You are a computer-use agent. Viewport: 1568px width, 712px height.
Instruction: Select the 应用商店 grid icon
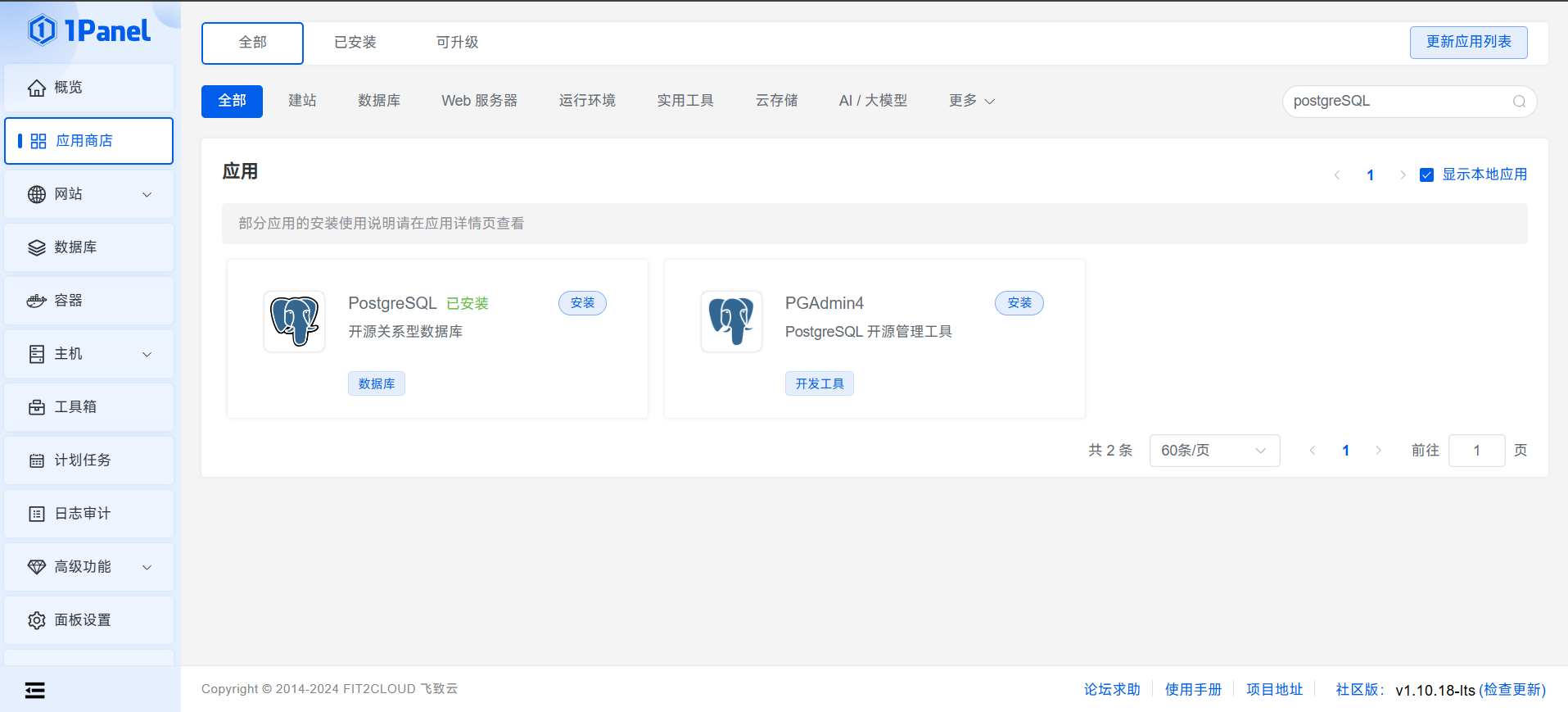[x=38, y=141]
